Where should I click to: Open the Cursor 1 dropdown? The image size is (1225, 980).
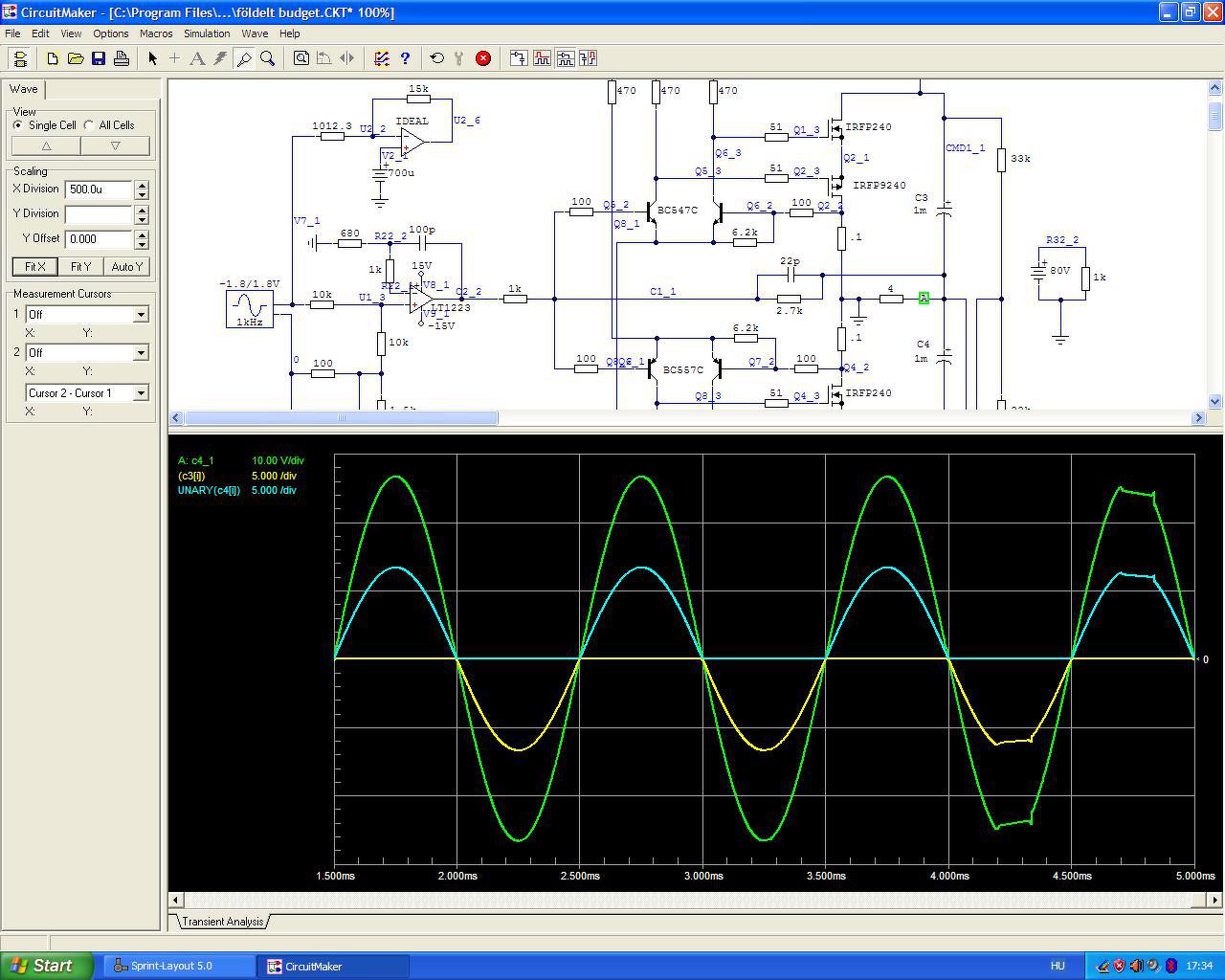141,315
